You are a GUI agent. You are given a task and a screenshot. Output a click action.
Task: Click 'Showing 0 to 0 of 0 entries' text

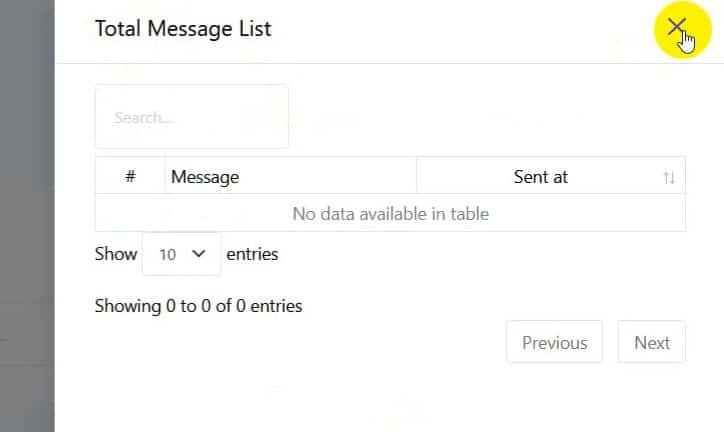point(198,306)
